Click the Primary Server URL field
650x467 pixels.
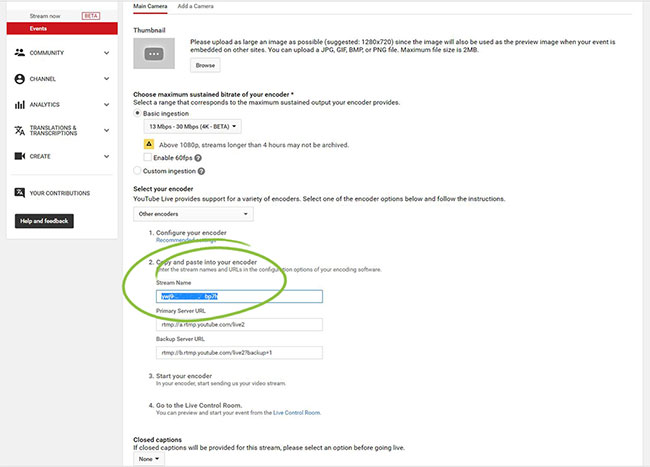(x=238, y=324)
